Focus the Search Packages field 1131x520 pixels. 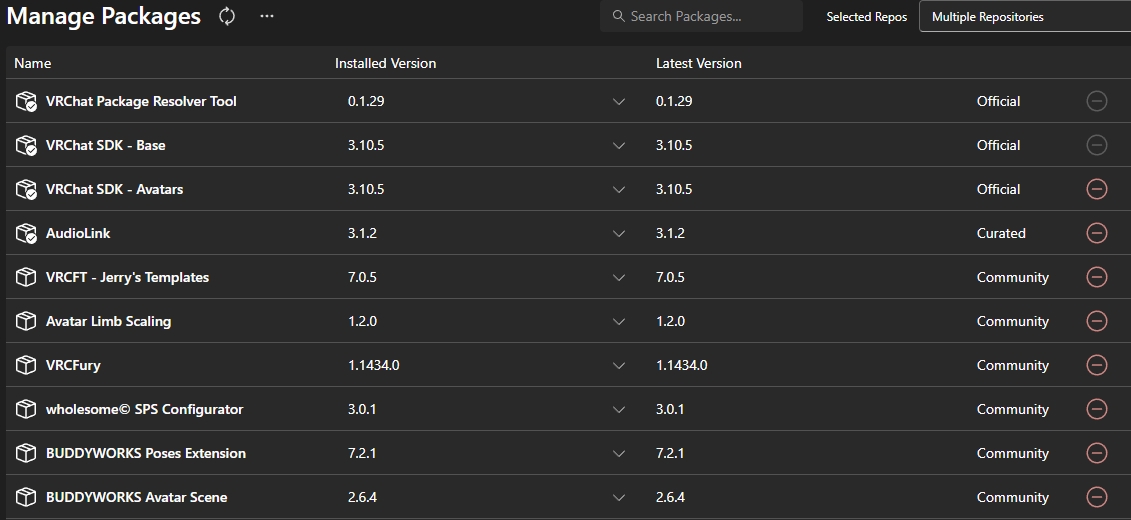(x=701, y=16)
